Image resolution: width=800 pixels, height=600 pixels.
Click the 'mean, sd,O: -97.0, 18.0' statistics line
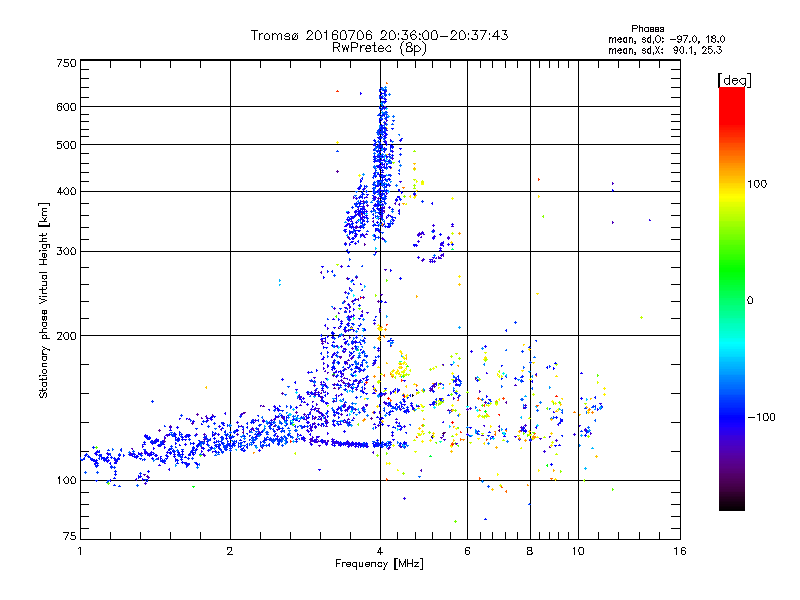(666, 39)
